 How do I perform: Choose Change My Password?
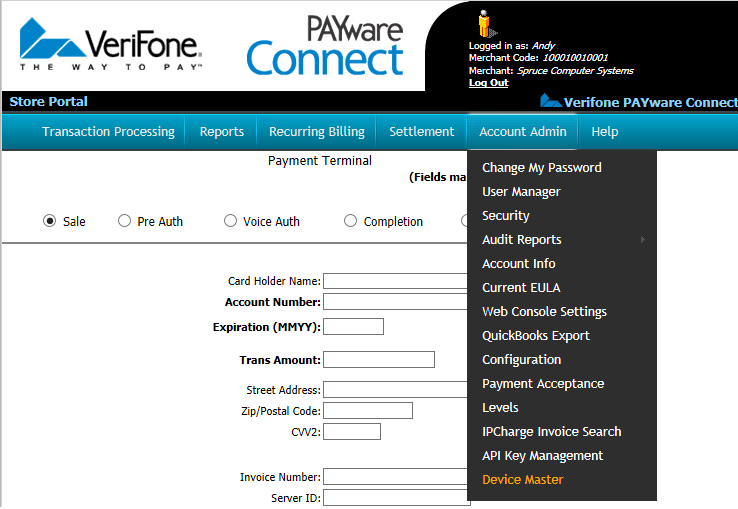(542, 168)
